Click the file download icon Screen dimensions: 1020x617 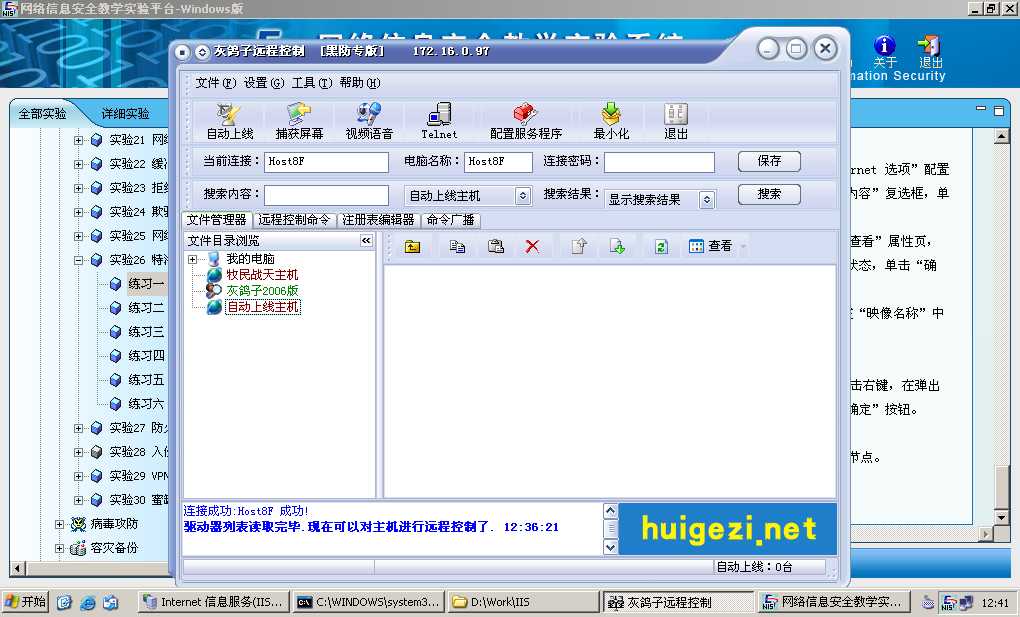pyautogui.click(x=617, y=247)
